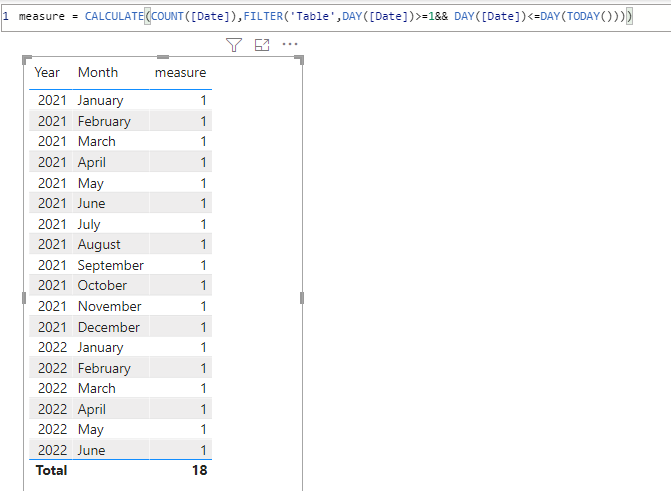Viewport: 671px width, 491px height.
Task: Grab the visual's right-middle resize handle
Action: point(302,298)
